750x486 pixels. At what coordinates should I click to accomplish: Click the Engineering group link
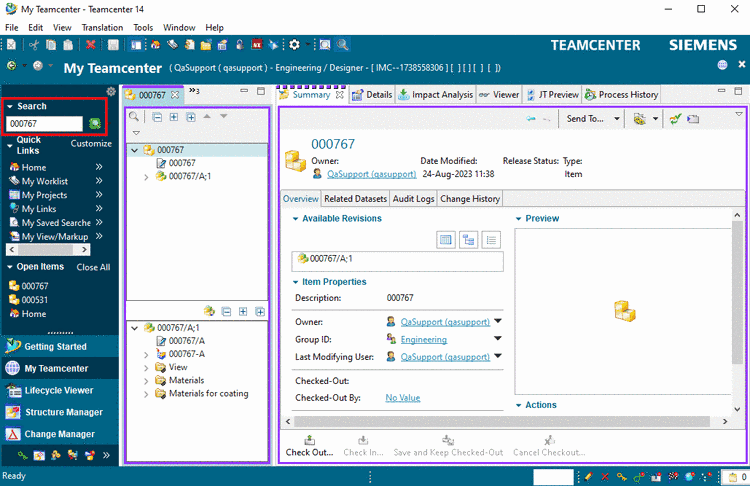point(424,340)
